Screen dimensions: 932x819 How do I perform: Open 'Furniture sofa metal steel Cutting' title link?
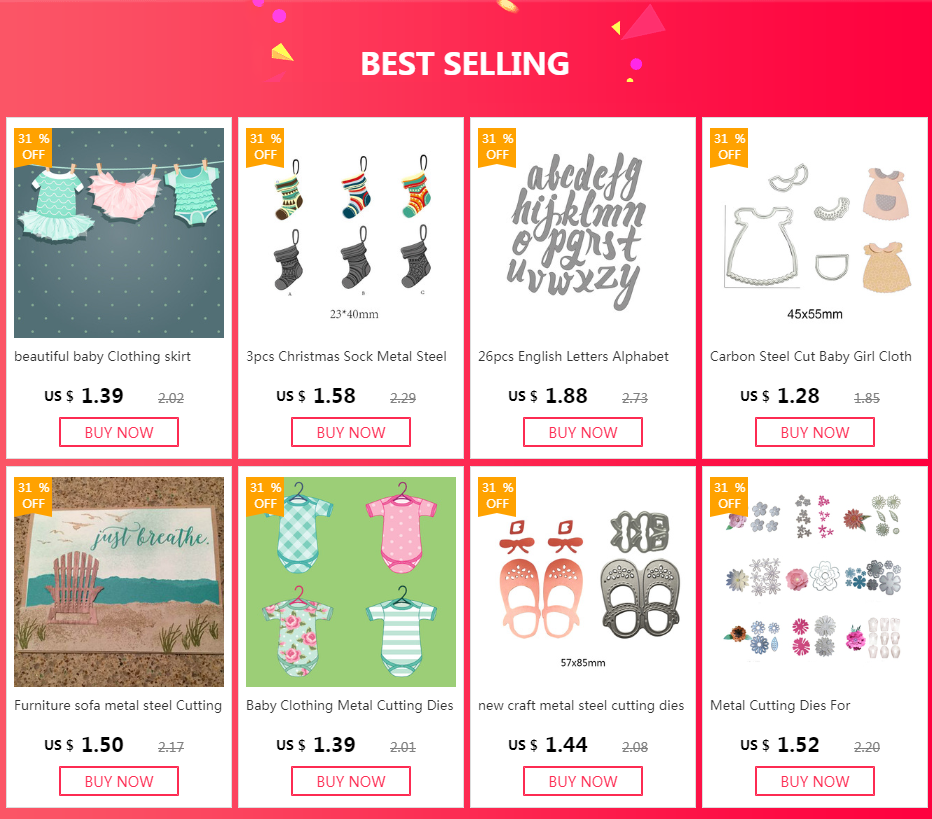[x=118, y=705]
